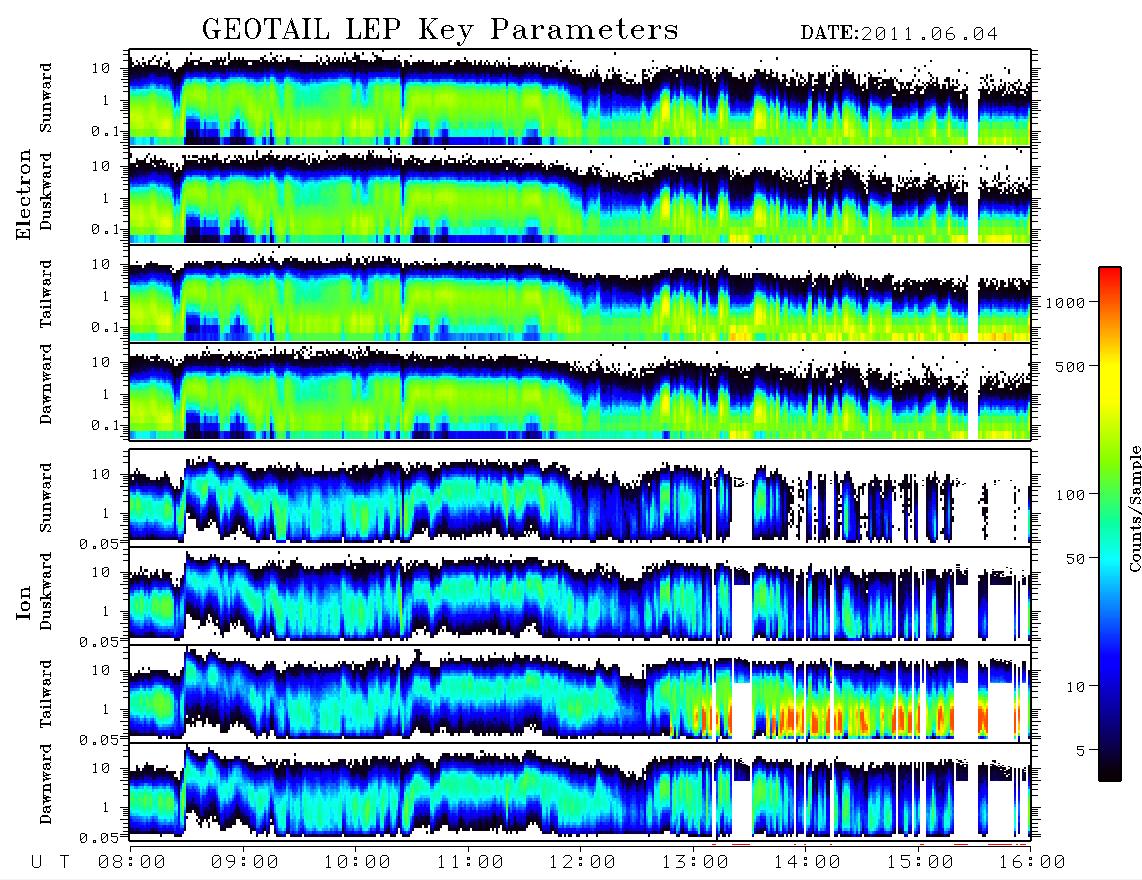
Task: Click the Electron 'Tailward' panel label
Action: pos(46,293)
